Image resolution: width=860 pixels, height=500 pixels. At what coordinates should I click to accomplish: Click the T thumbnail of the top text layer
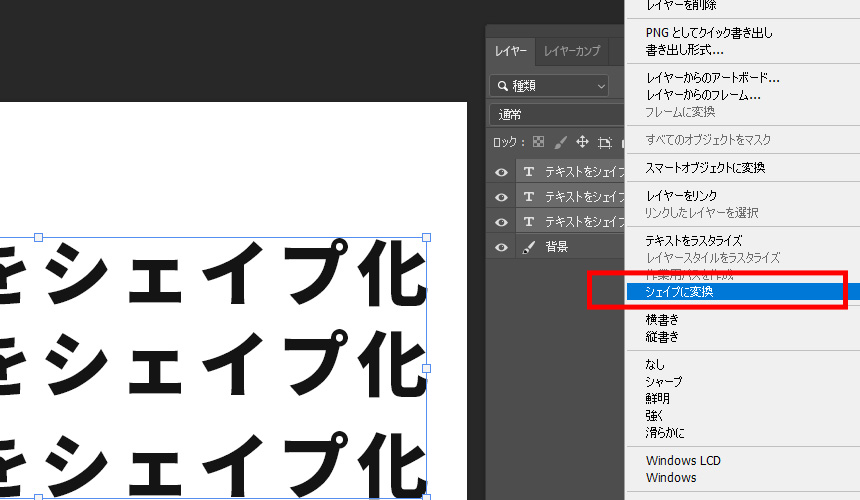point(529,172)
